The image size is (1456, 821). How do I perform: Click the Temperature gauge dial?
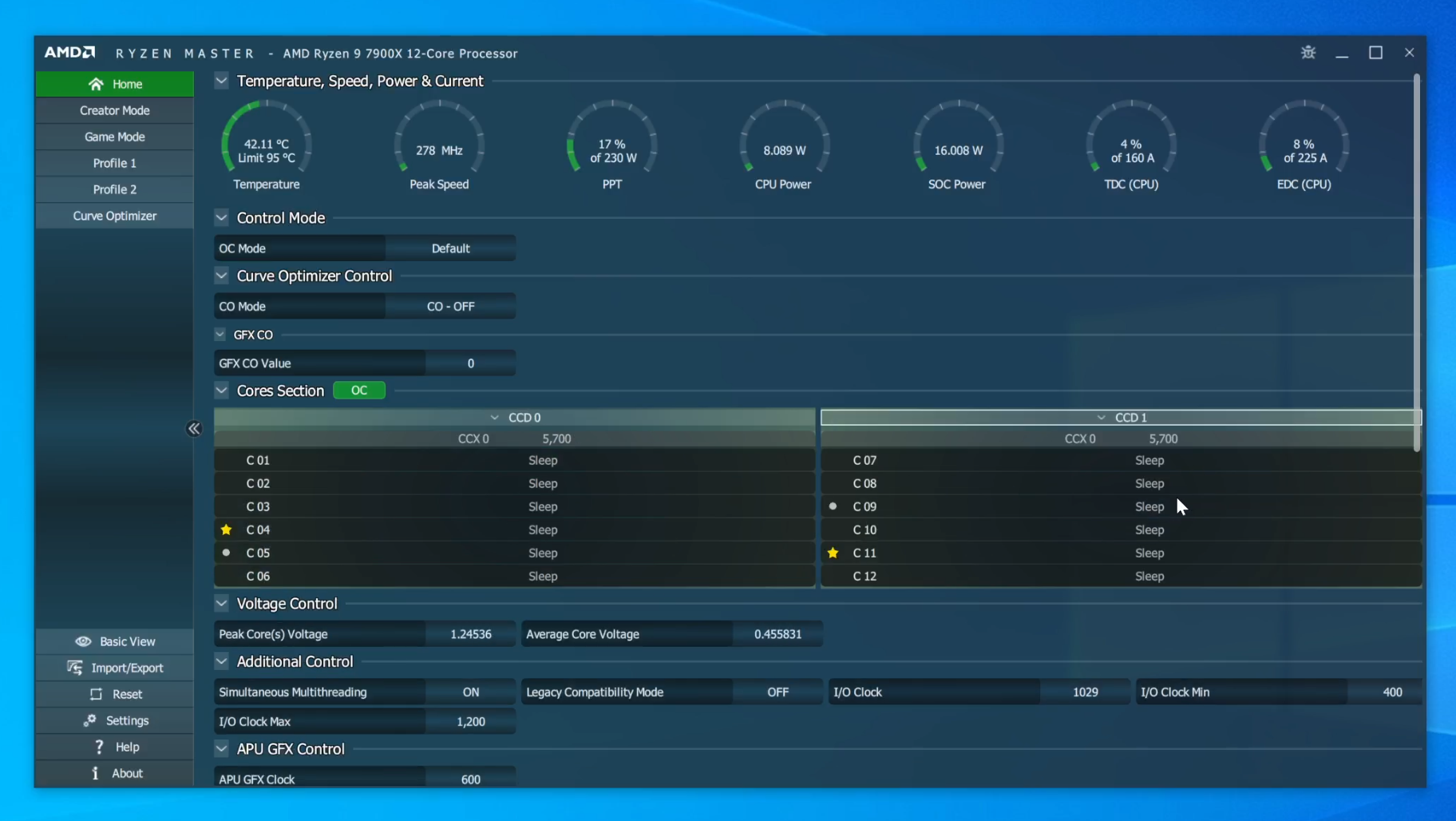[267, 137]
